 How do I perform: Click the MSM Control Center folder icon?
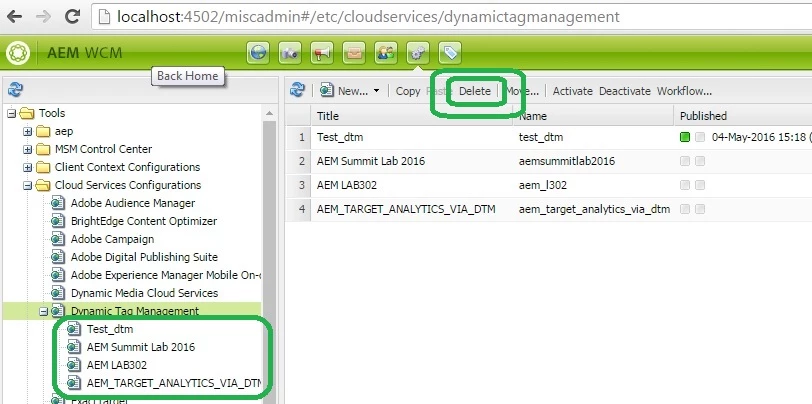click(44, 149)
